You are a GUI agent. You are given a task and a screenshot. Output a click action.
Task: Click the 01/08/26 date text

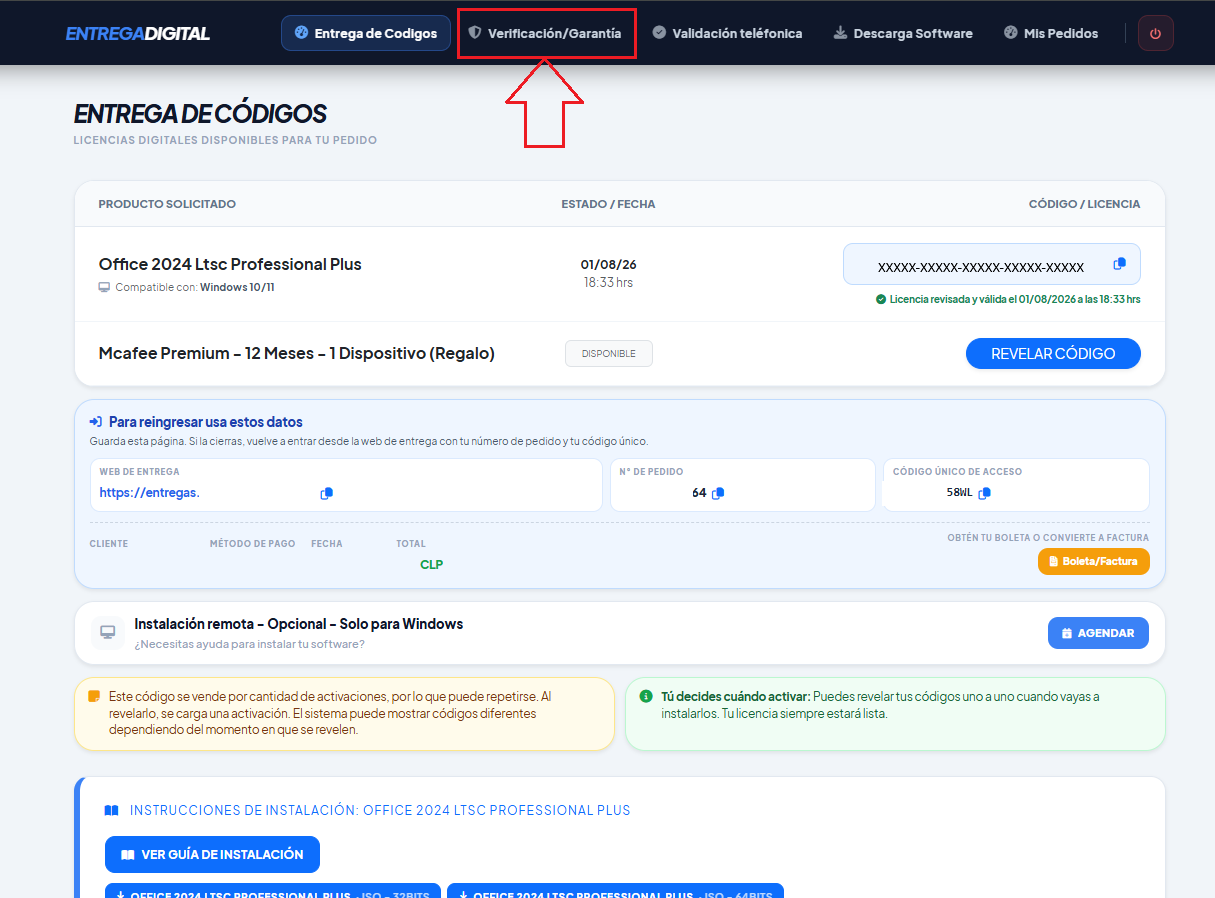pos(609,265)
